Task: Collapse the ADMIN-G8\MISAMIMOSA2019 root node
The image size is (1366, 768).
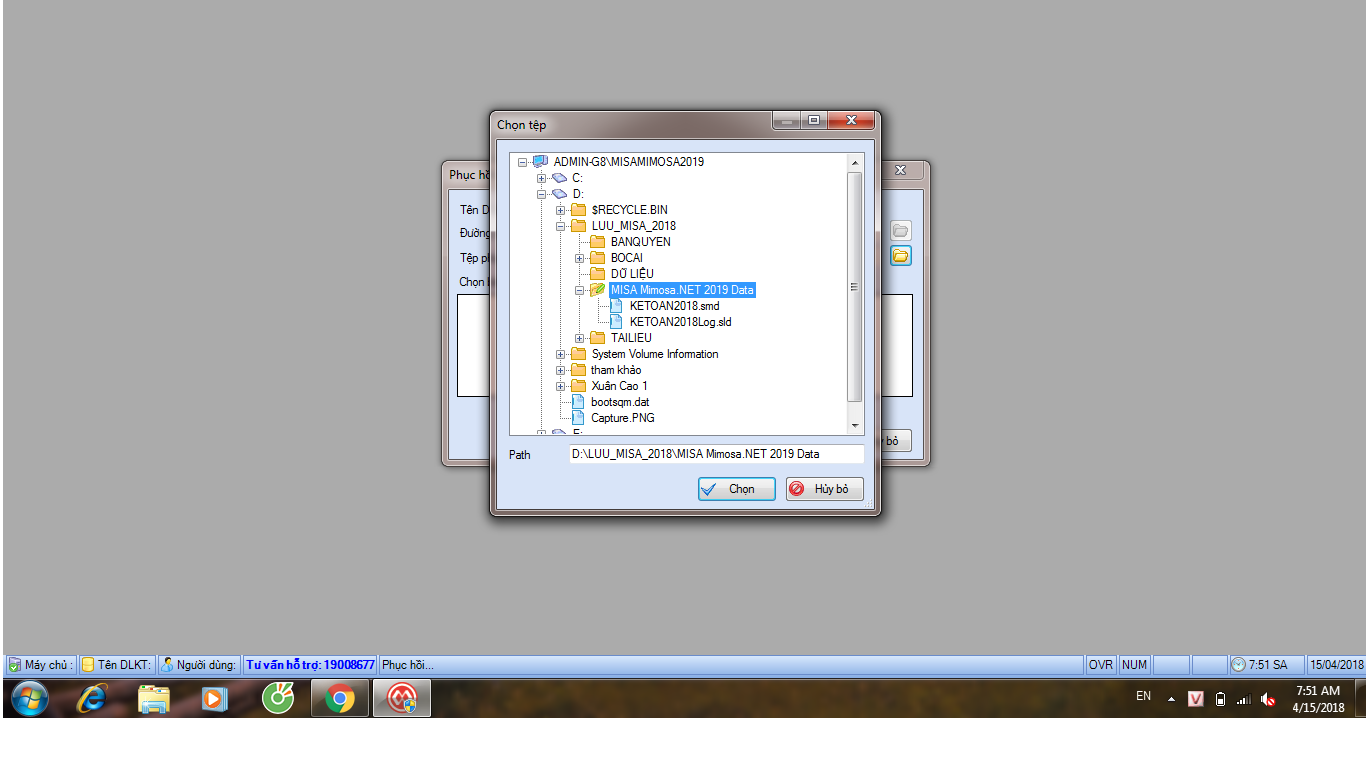Action: coord(522,162)
